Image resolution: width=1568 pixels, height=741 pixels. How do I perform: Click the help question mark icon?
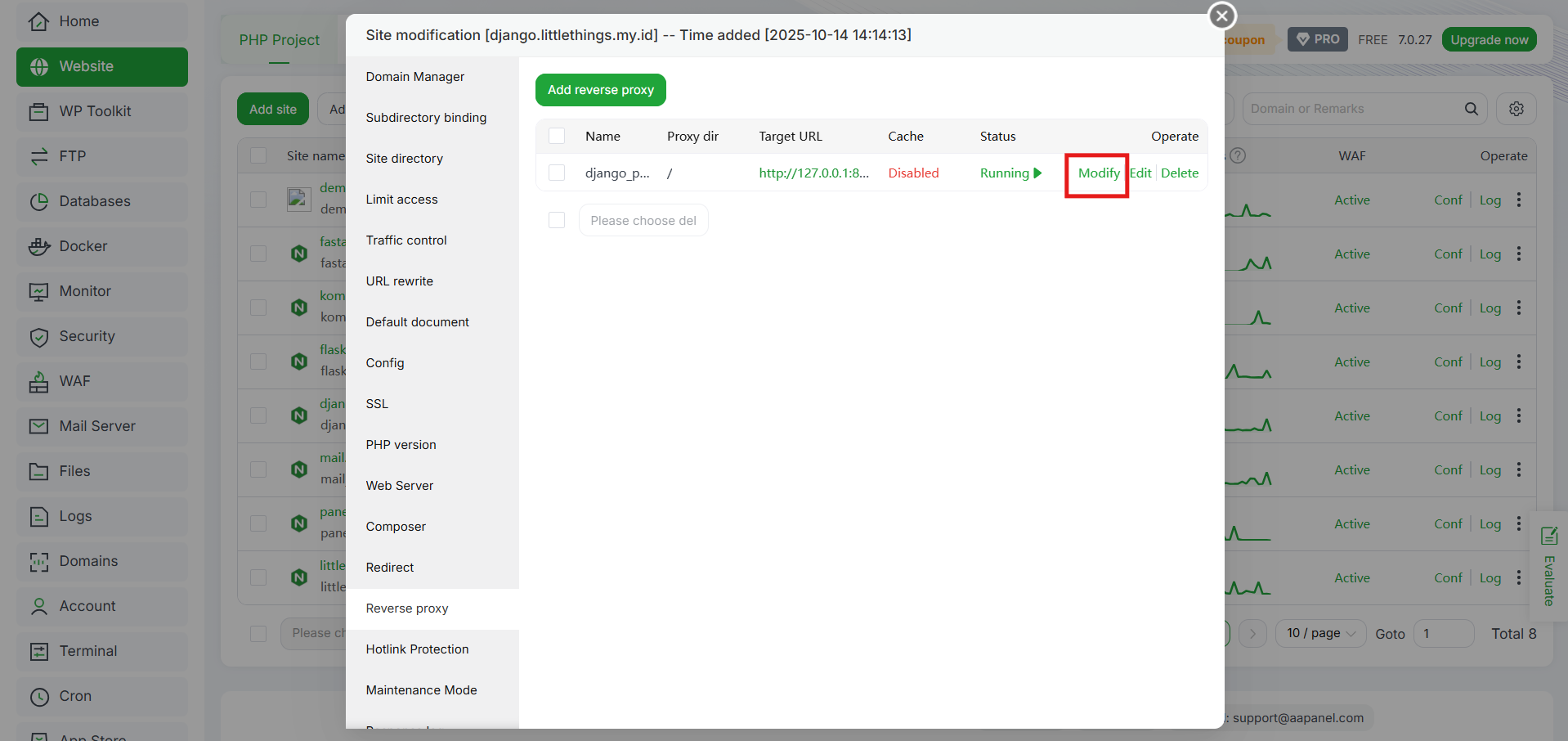point(1238,155)
